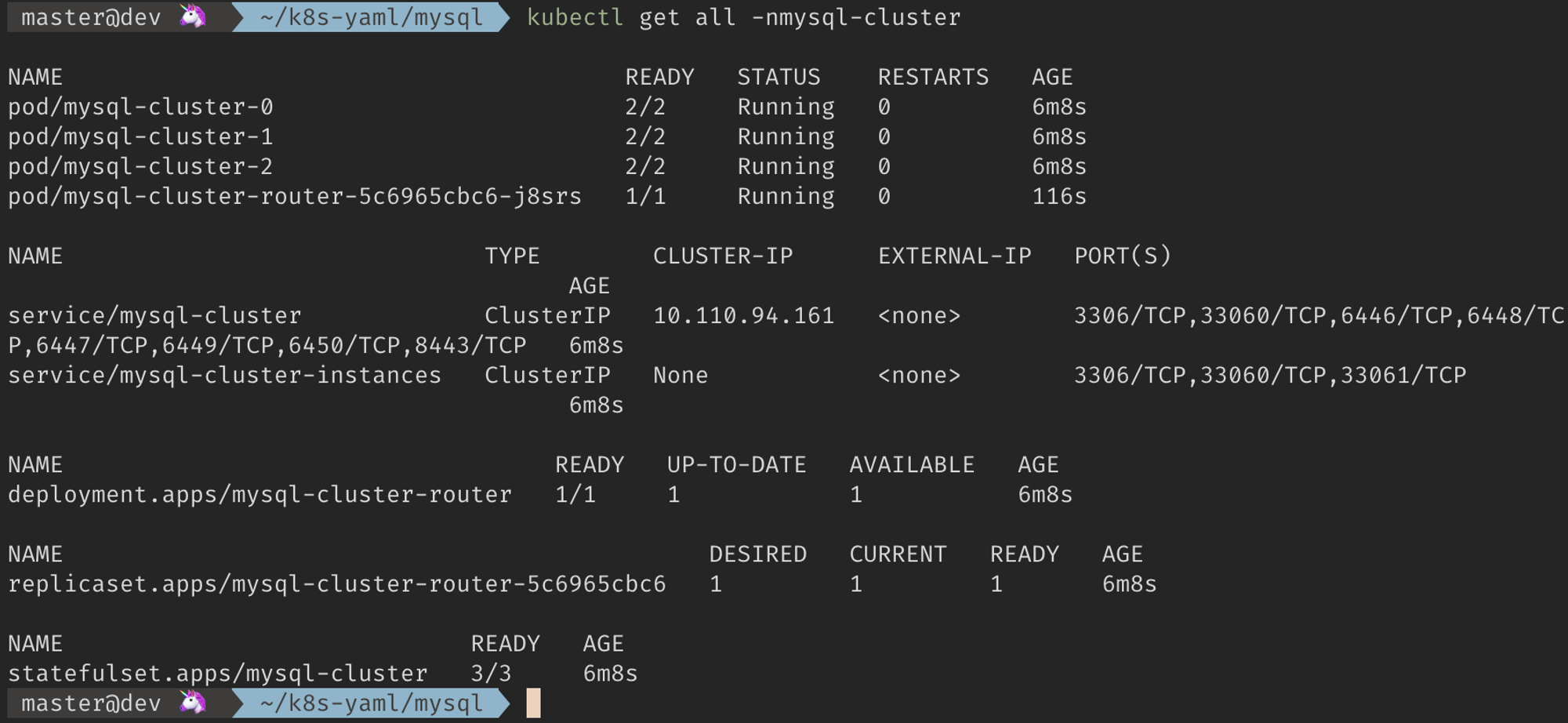Click the 116s age of the router pod

pos(1059,196)
